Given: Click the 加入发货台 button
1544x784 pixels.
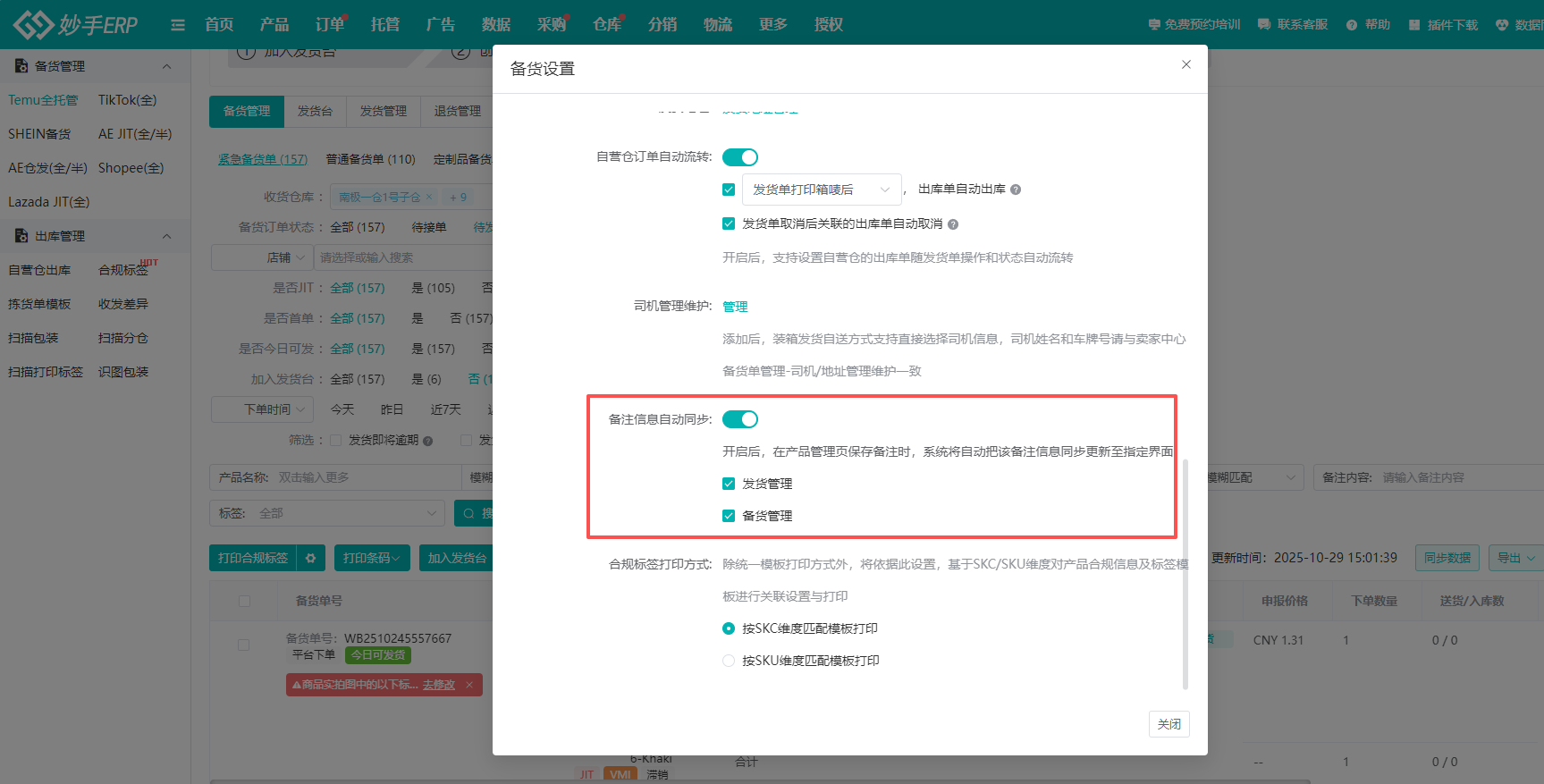Looking at the screenshot, I should 456,558.
